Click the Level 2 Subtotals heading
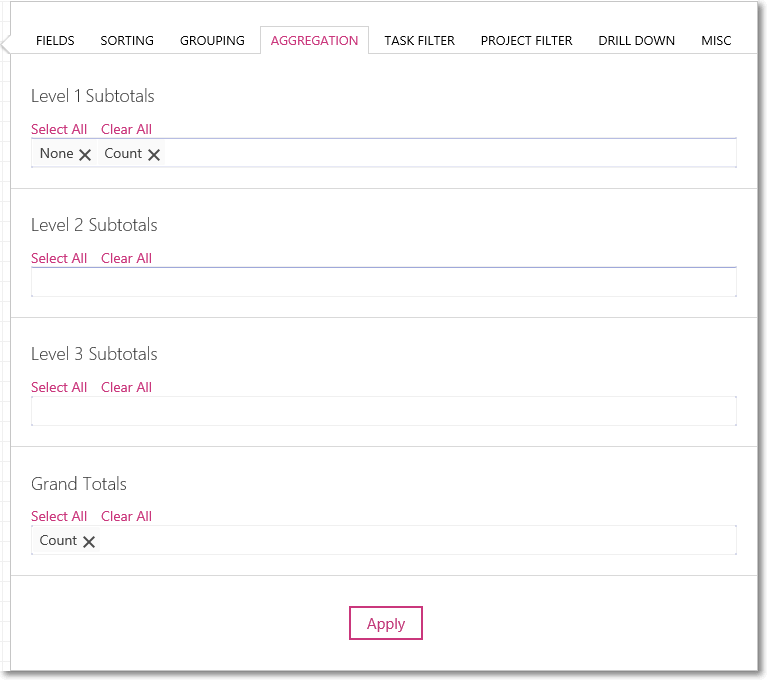767x680 pixels. click(x=94, y=225)
